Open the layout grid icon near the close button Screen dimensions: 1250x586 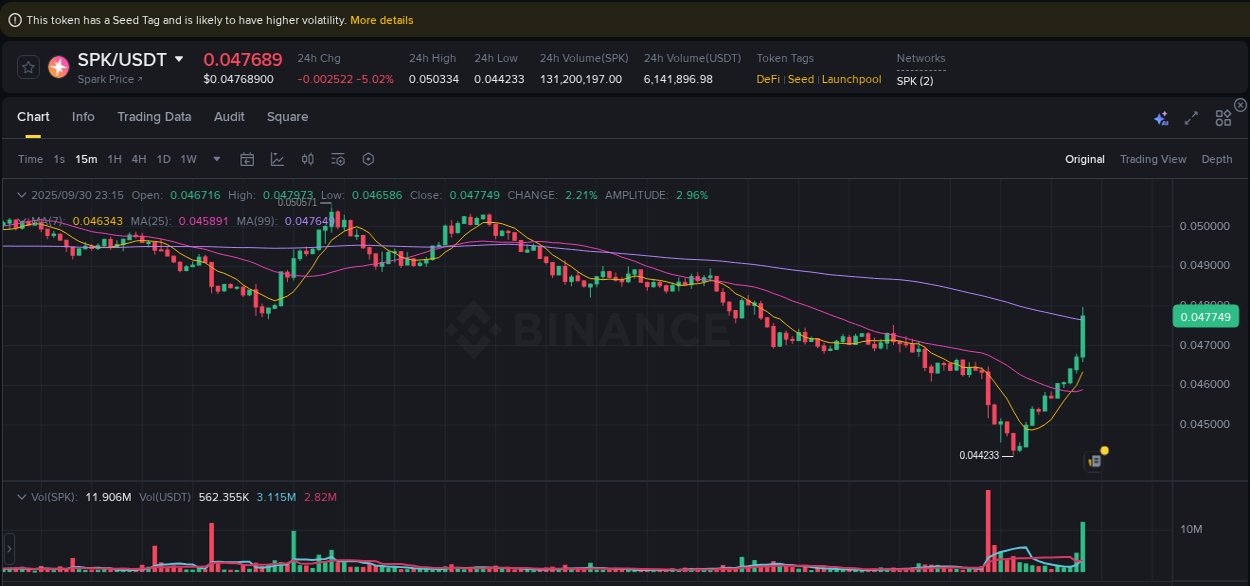[1223, 117]
